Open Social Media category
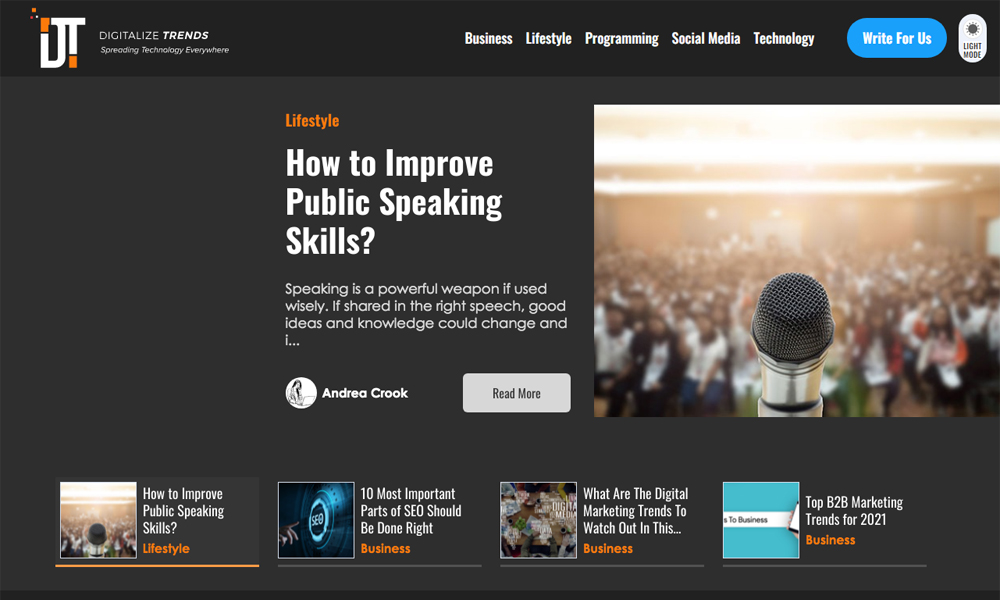 click(705, 39)
